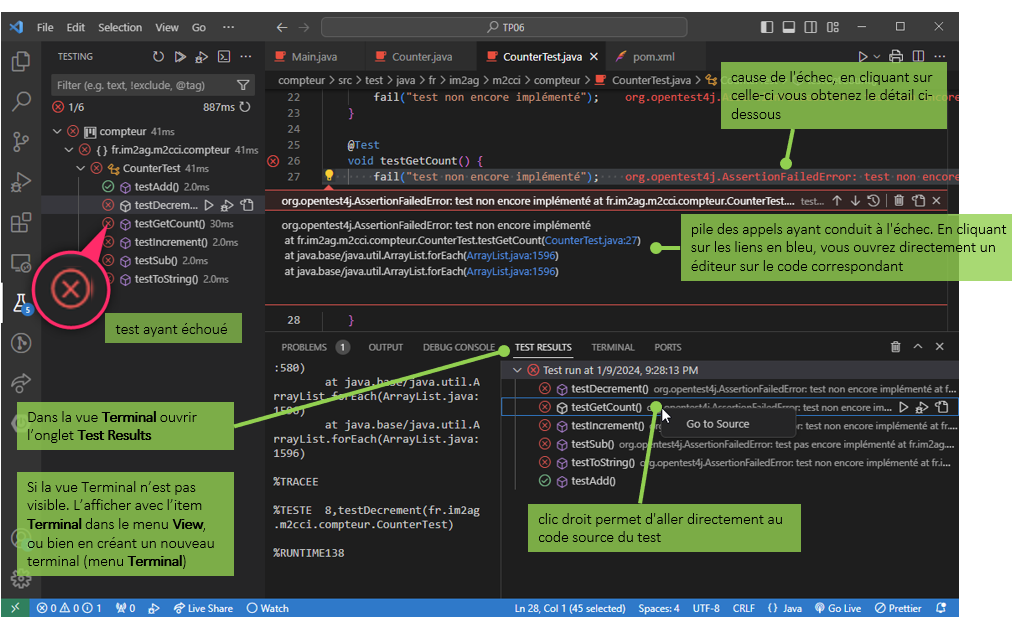Follow the CounterTest.java:27 link in stack trace
The image size is (1012, 627).
(x=592, y=241)
